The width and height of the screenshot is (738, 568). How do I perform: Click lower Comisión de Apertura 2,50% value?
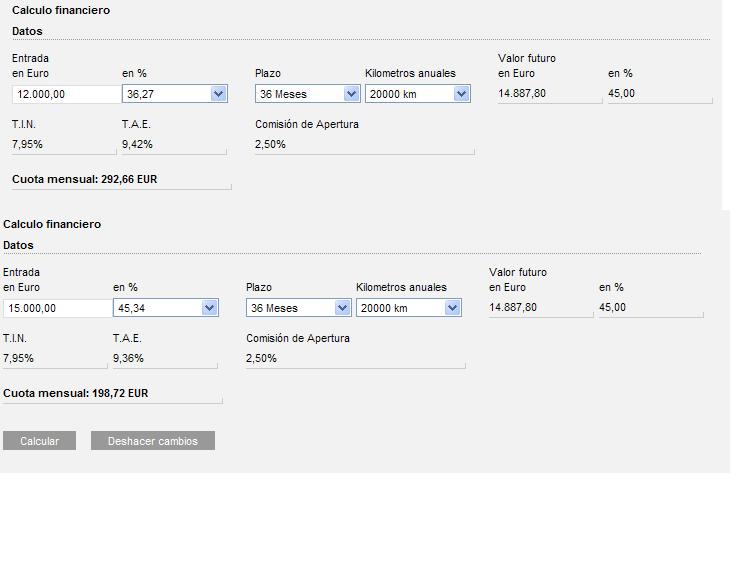click(x=261, y=359)
